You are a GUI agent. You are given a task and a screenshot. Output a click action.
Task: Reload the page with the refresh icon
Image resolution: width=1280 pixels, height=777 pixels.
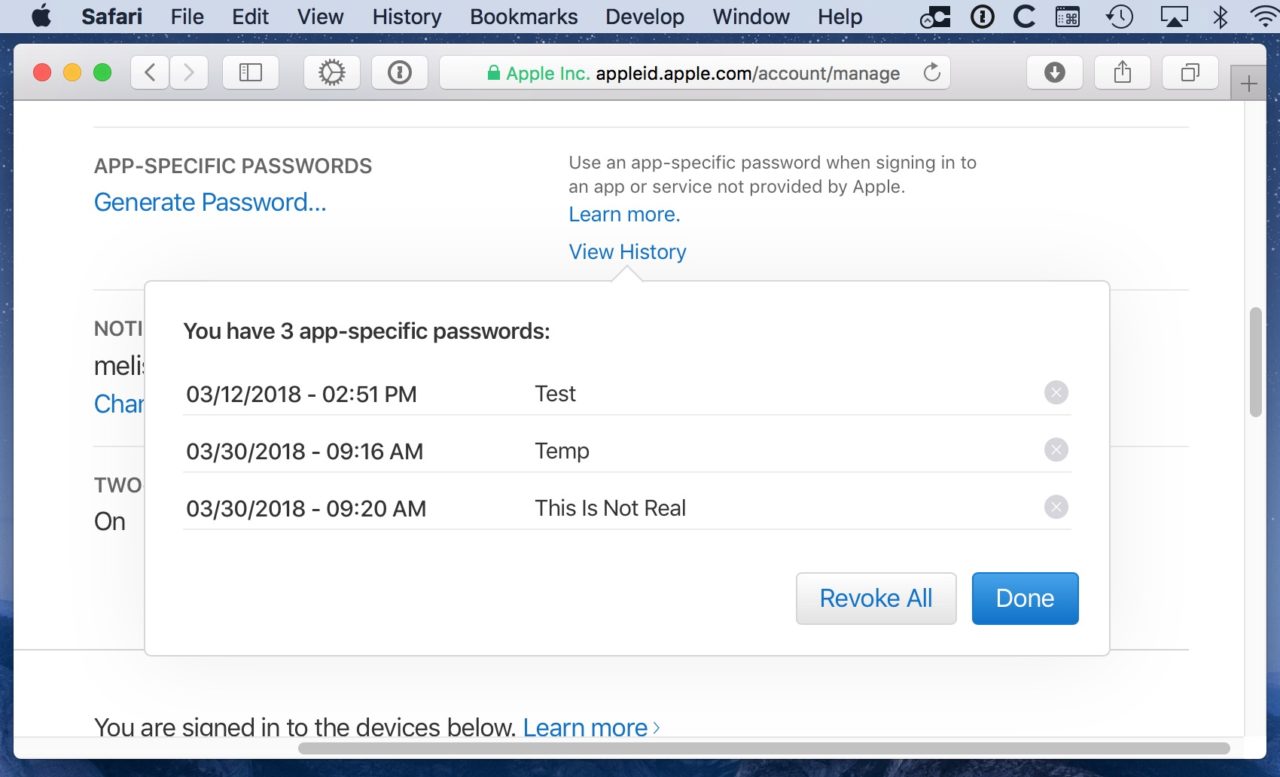tap(931, 73)
